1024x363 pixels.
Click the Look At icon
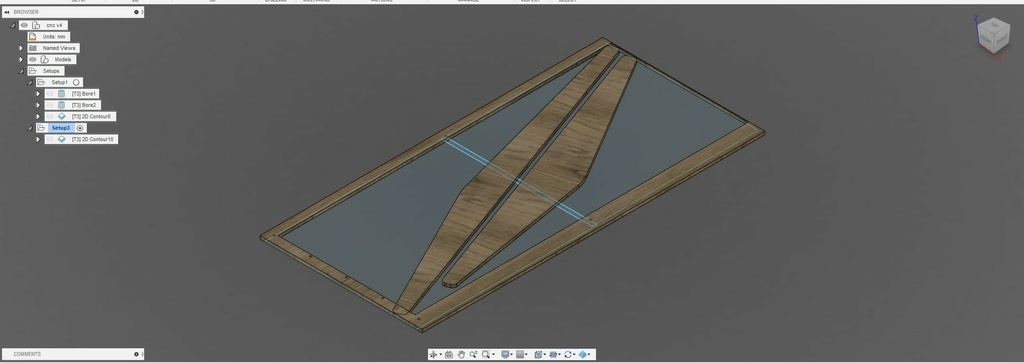click(x=449, y=355)
